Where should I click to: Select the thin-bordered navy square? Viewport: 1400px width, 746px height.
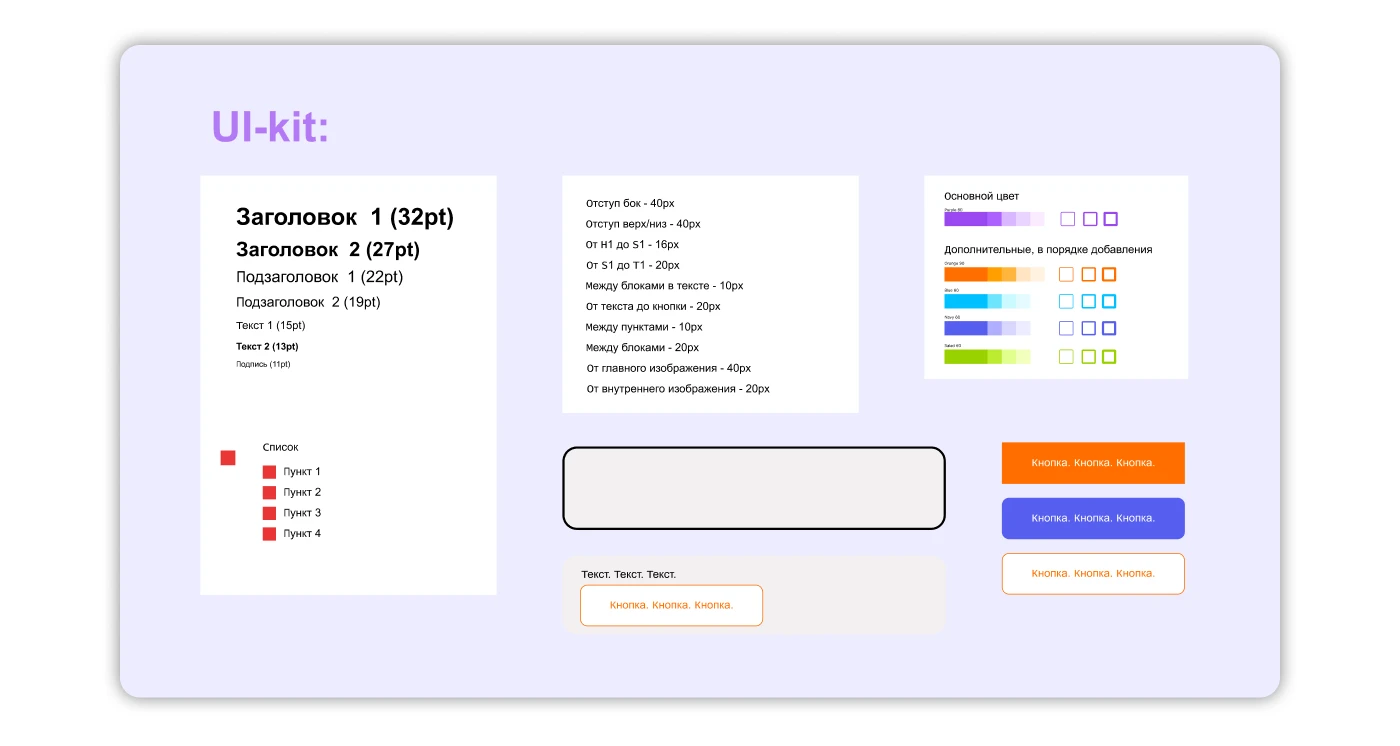1066,328
